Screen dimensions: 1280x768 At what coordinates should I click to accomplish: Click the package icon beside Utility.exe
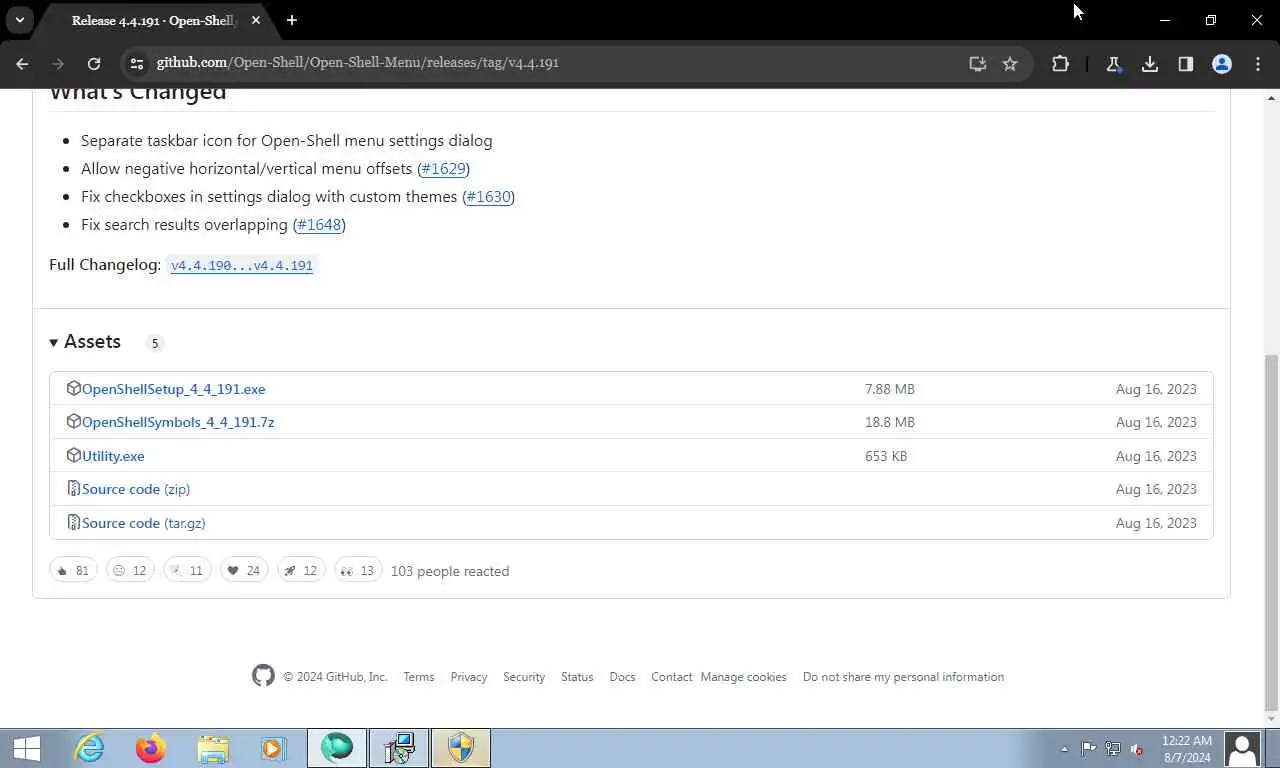click(73, 455)
